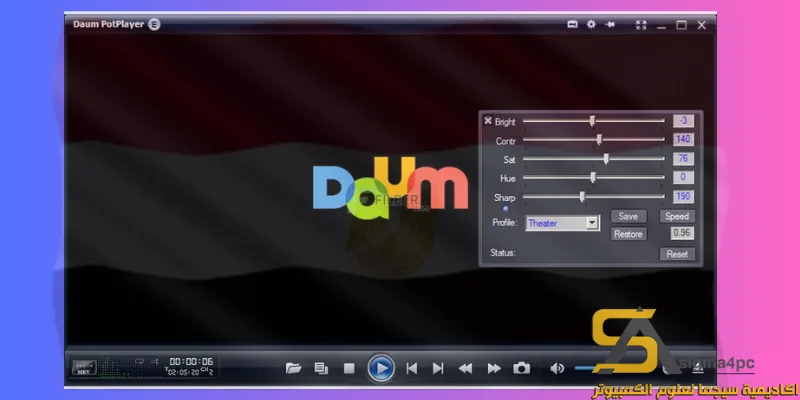Open the Daum PotPlayer title menu
The image size is (800, 400).
point(108,24)
